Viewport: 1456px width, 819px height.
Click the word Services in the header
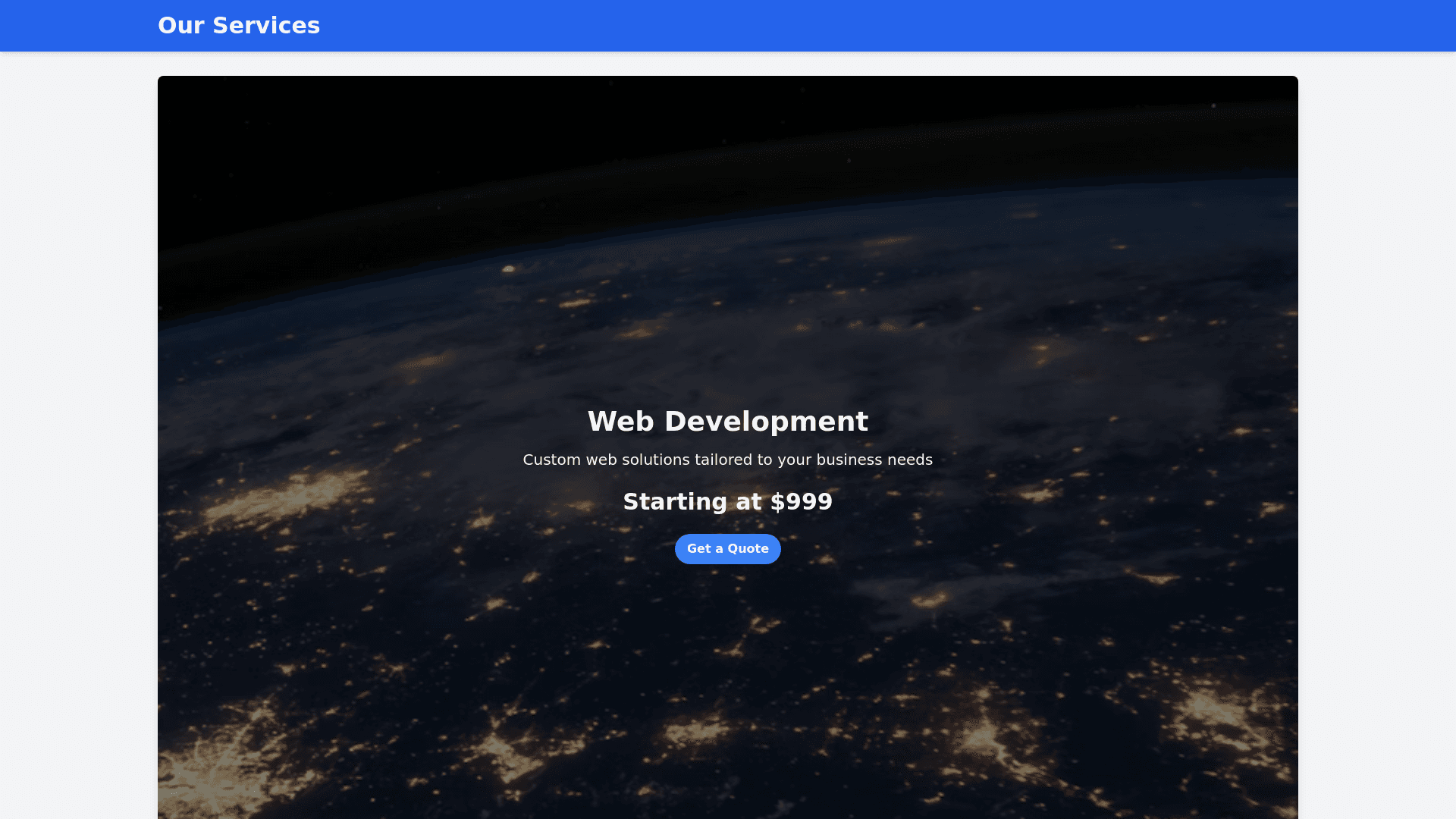266,26
